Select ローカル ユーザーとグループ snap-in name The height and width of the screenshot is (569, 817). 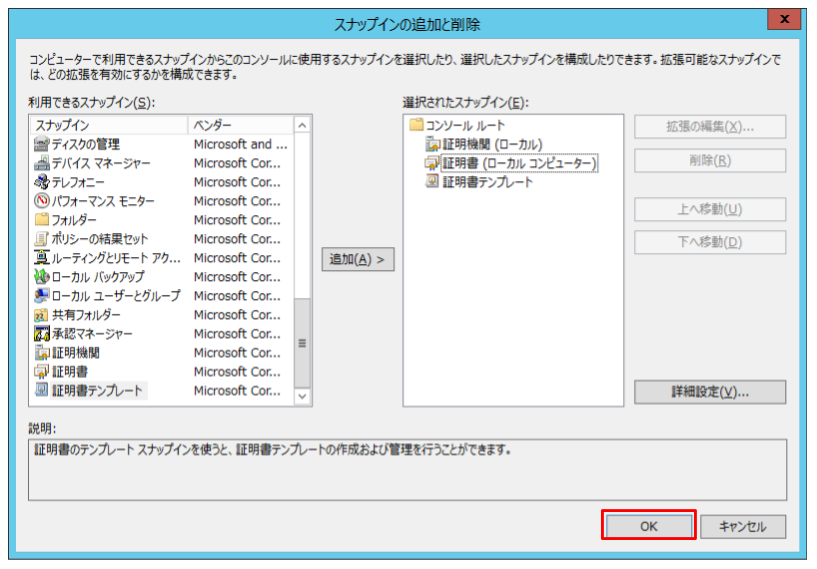pos(116,295)
